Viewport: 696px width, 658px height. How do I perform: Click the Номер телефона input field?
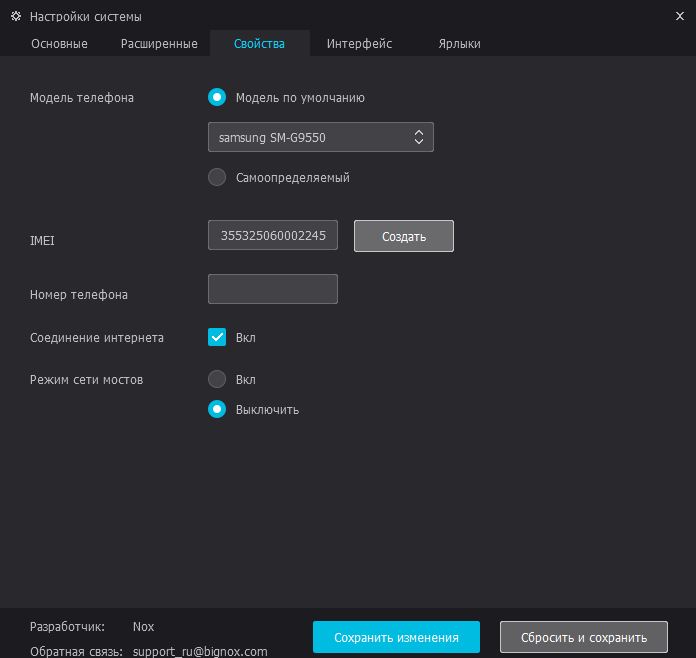[273, 289]
